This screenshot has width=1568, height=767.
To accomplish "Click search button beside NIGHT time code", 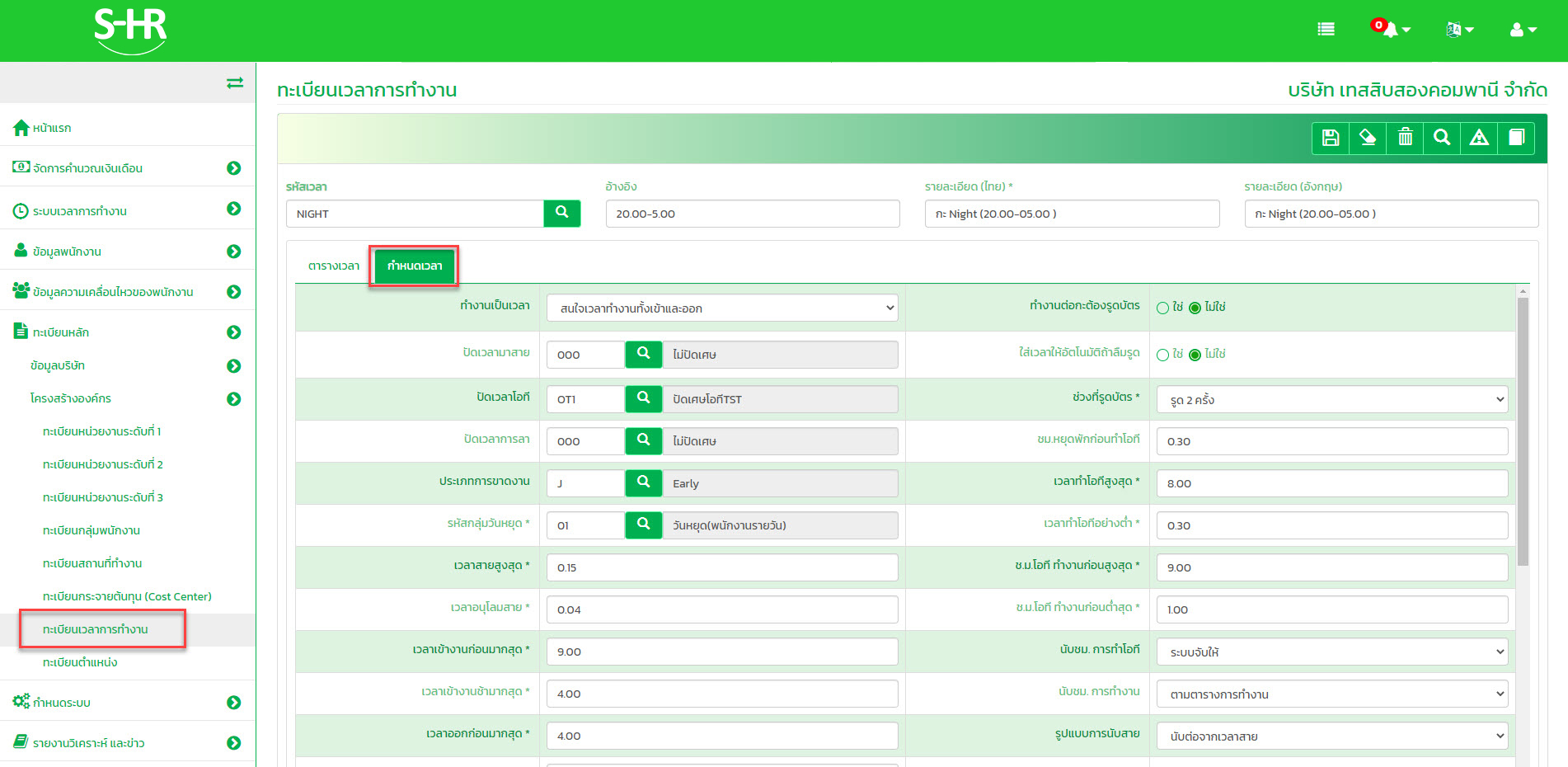I will tap(561, 213).
